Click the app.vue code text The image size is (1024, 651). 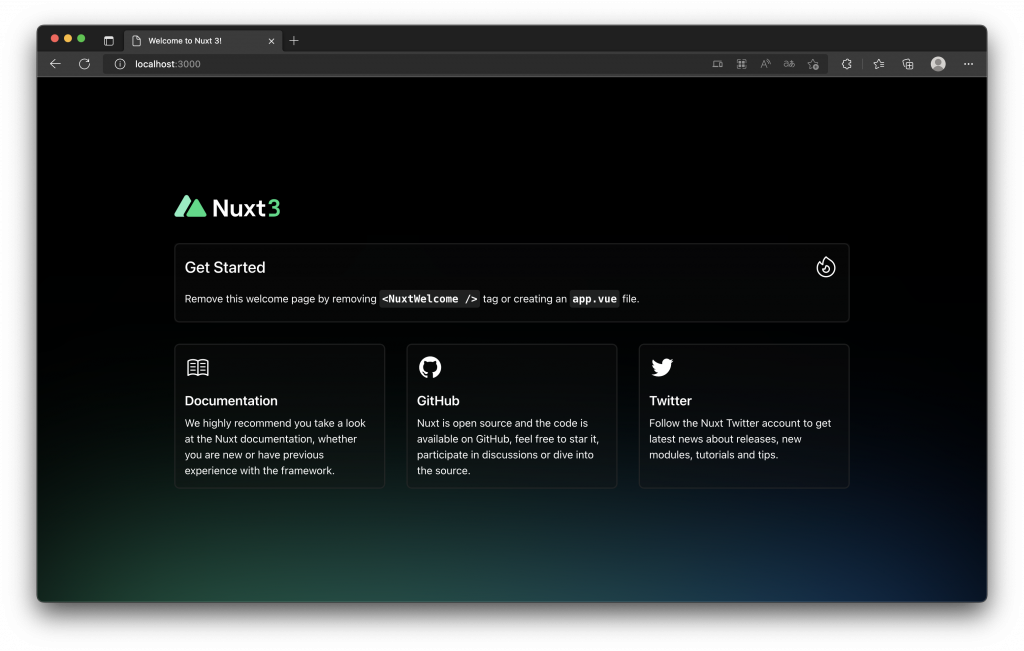click(594, 299)
